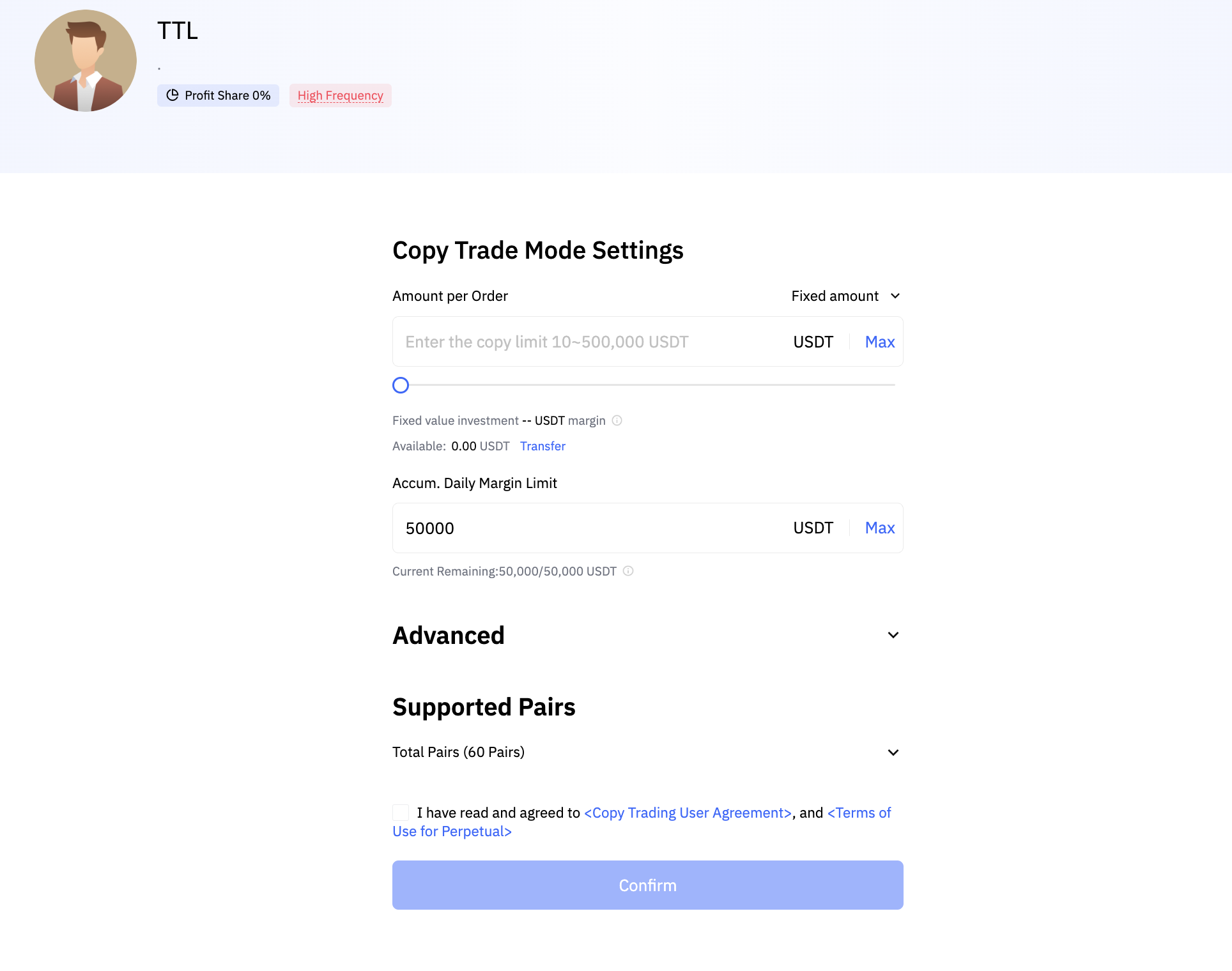
Task: Click the Transfer link
Action: coord(543,446)
